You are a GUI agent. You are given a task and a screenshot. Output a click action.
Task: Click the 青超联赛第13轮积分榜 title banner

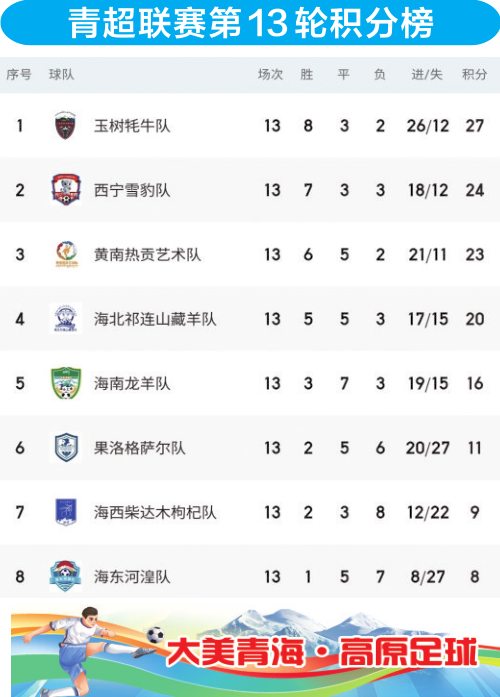click(250, 22)
